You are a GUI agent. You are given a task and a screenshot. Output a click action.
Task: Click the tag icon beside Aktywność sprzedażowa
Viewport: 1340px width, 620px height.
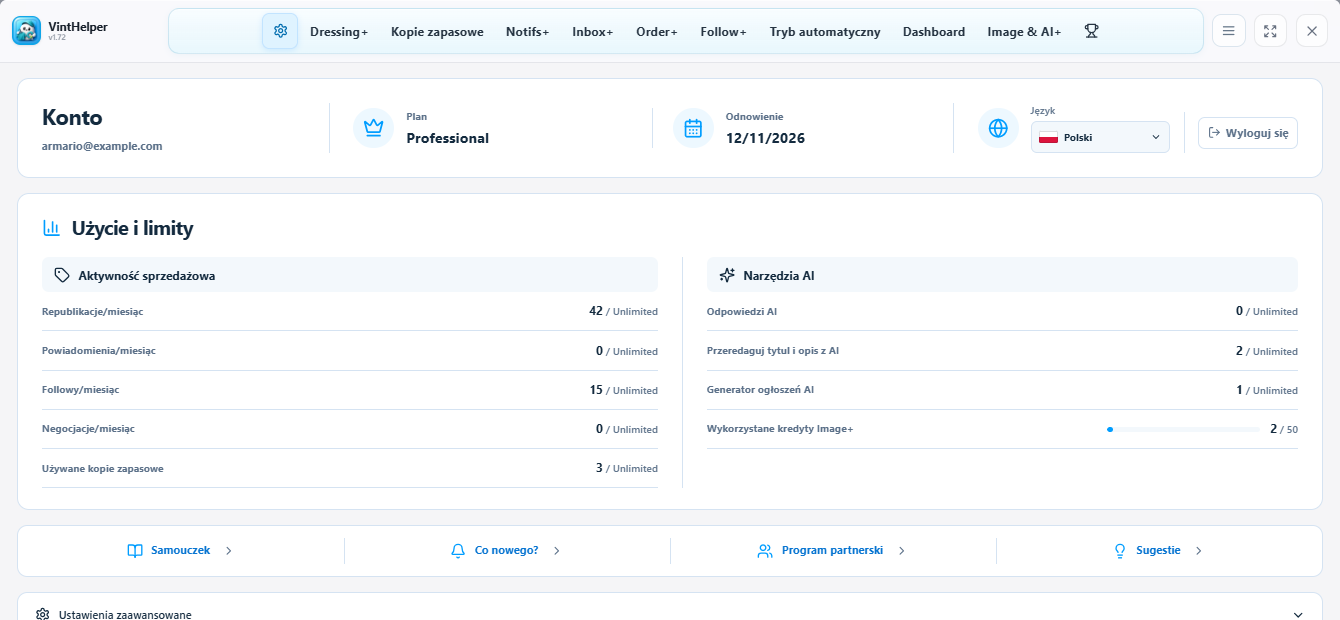(x=62, y=275)
